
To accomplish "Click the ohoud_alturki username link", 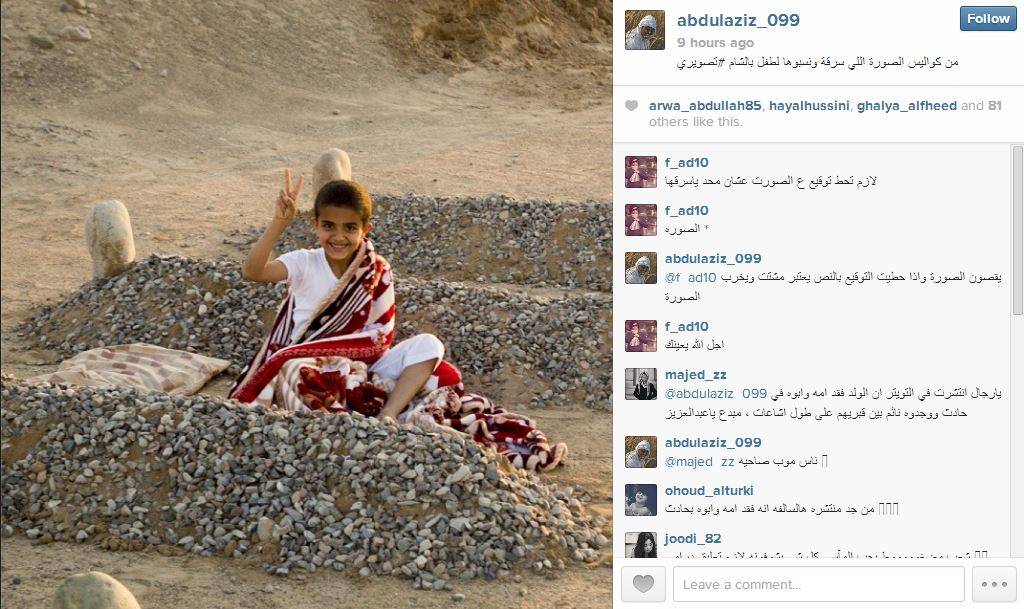I will point(709,490).
